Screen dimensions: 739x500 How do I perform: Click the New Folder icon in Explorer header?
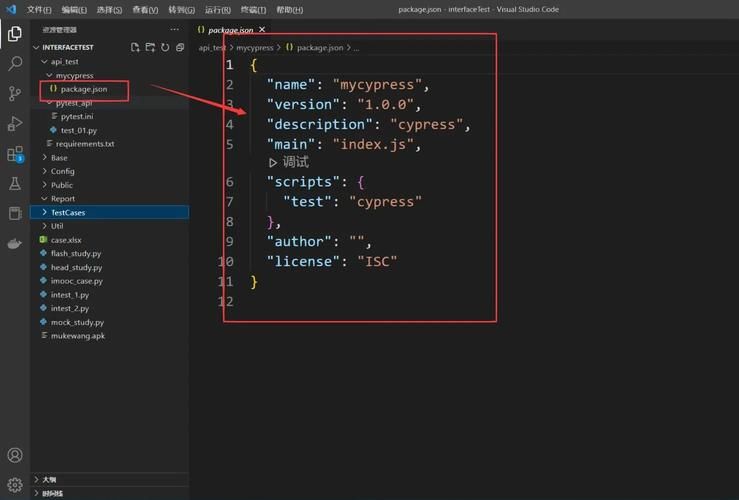point(150,47)
